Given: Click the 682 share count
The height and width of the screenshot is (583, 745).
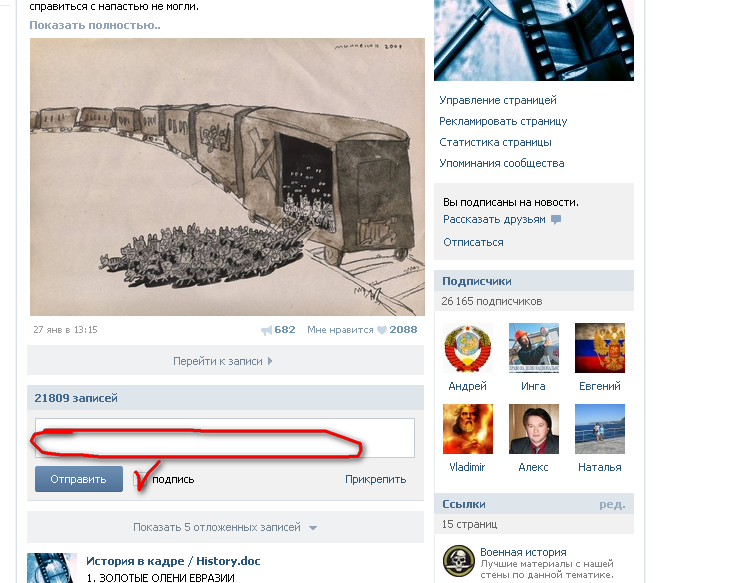Looking at the screenshot, I should click(285, 330).
